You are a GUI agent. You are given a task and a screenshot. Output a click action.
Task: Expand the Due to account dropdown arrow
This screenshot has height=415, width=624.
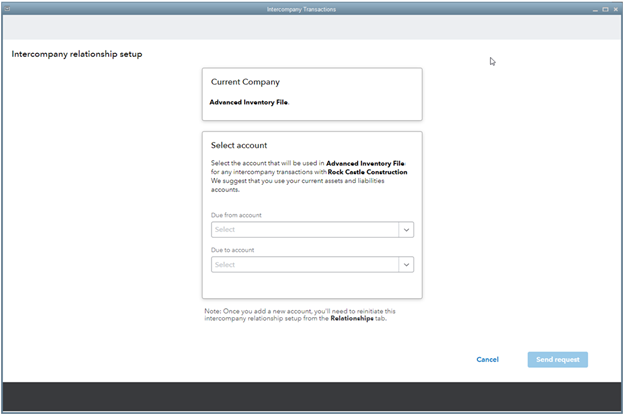[406, 265]
